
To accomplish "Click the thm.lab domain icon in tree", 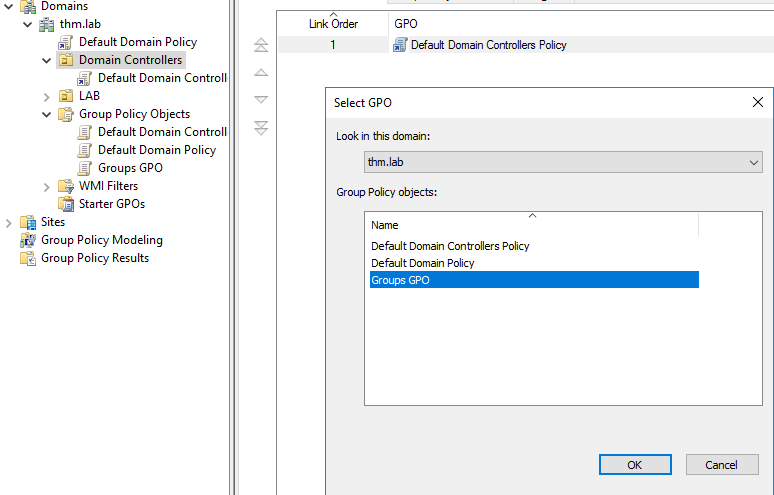I will (47, 24).
